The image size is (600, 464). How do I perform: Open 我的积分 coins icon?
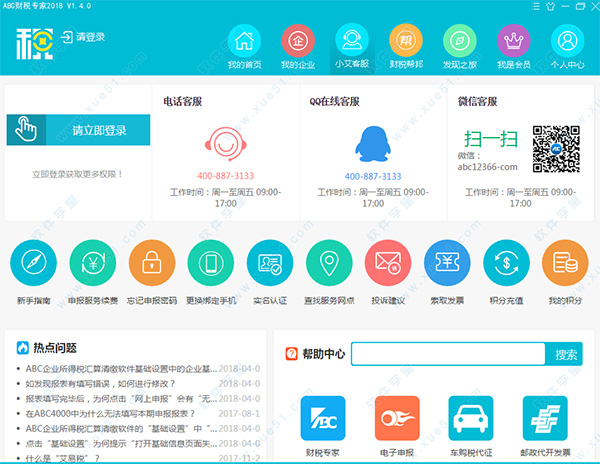[x=565, y=263]
